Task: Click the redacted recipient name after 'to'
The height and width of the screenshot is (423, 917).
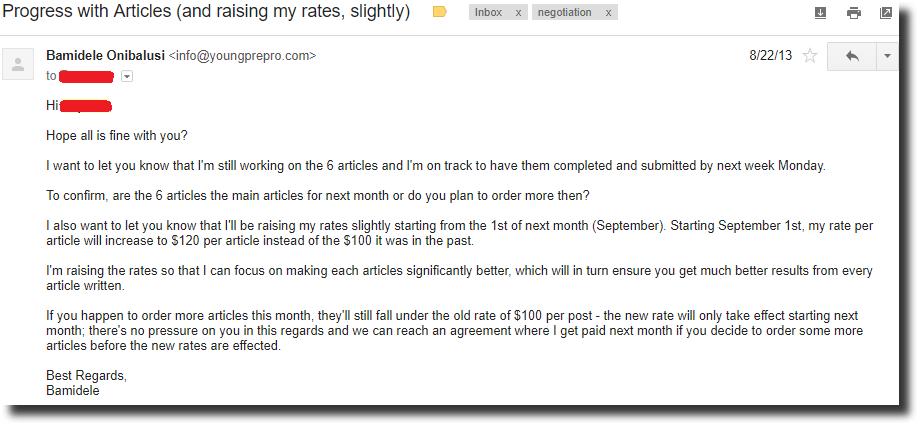Action: coord(88,76)
